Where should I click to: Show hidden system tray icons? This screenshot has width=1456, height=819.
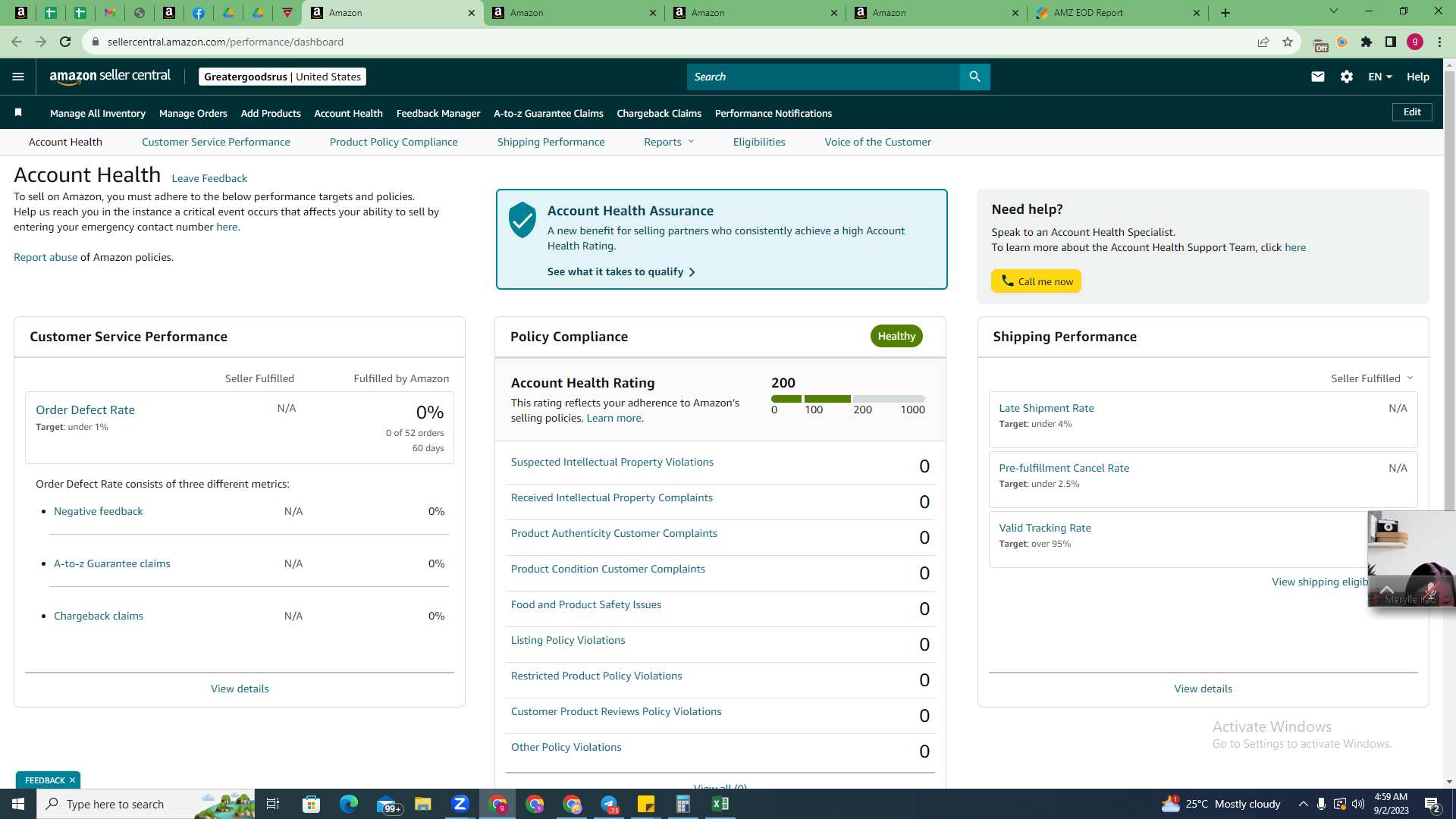click(x=1303, y=804)
